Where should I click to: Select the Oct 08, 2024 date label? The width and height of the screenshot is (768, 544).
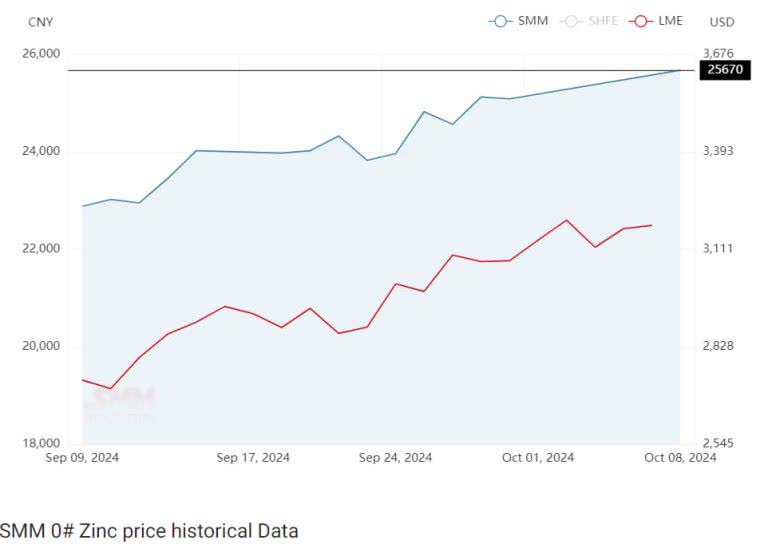pos(680,458)
